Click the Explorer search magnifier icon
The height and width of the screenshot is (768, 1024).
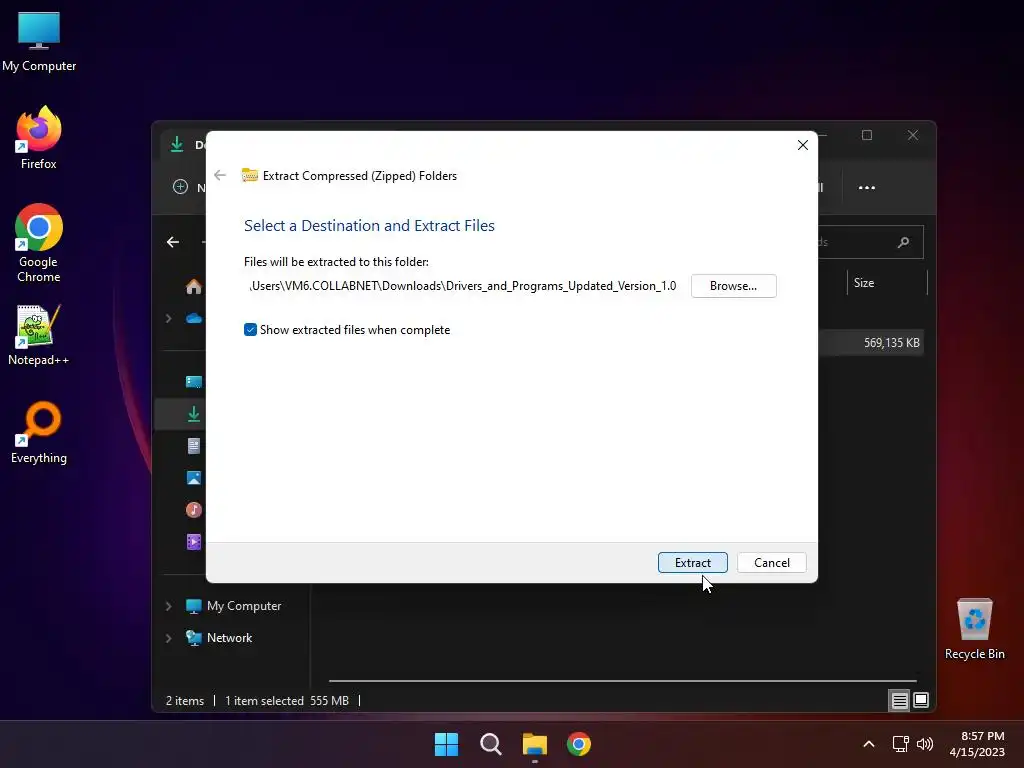point(904,242)
